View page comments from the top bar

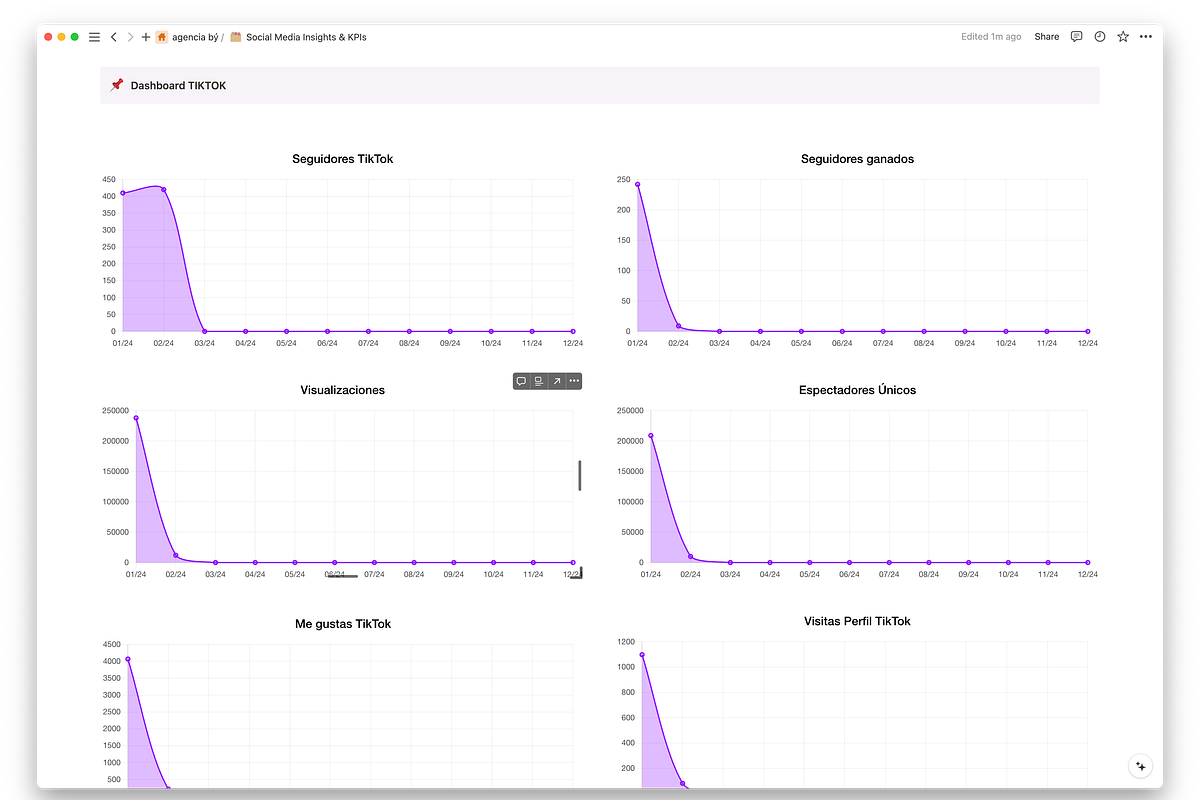pos(1076,37)
